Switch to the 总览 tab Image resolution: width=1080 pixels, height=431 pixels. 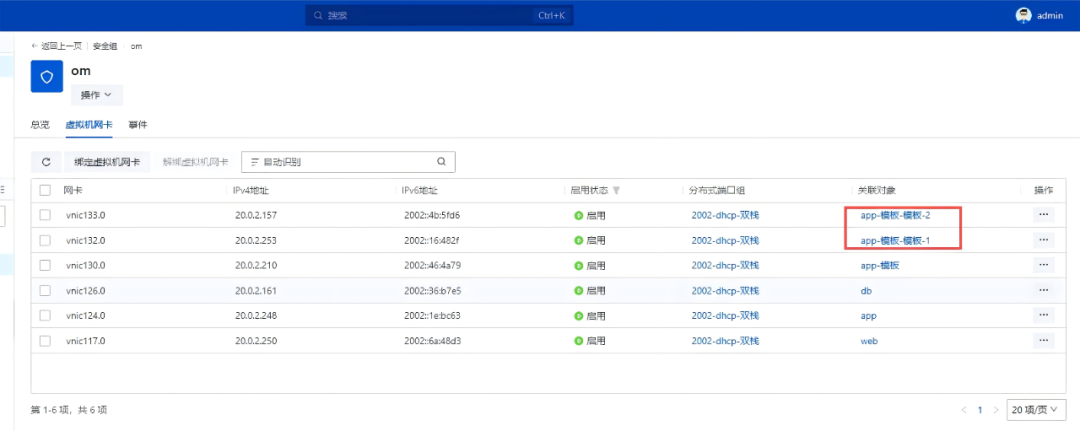tap(41, 125)
